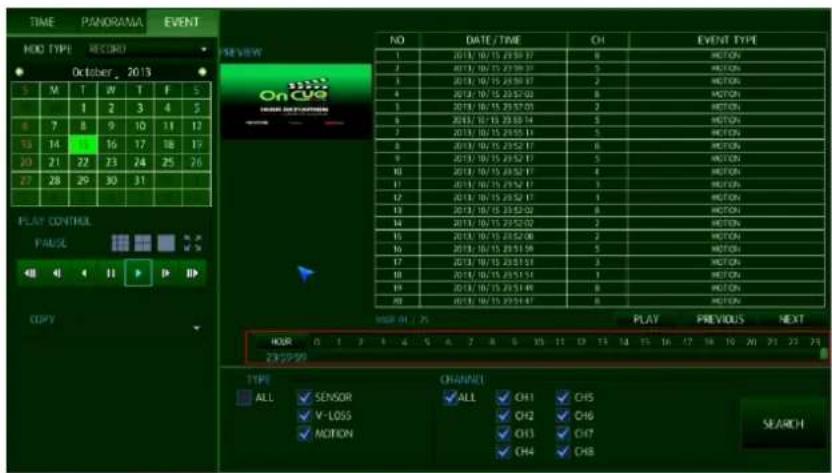Click the OnCue preview thumbnail
832x473 pixels.
coord(296,101)
